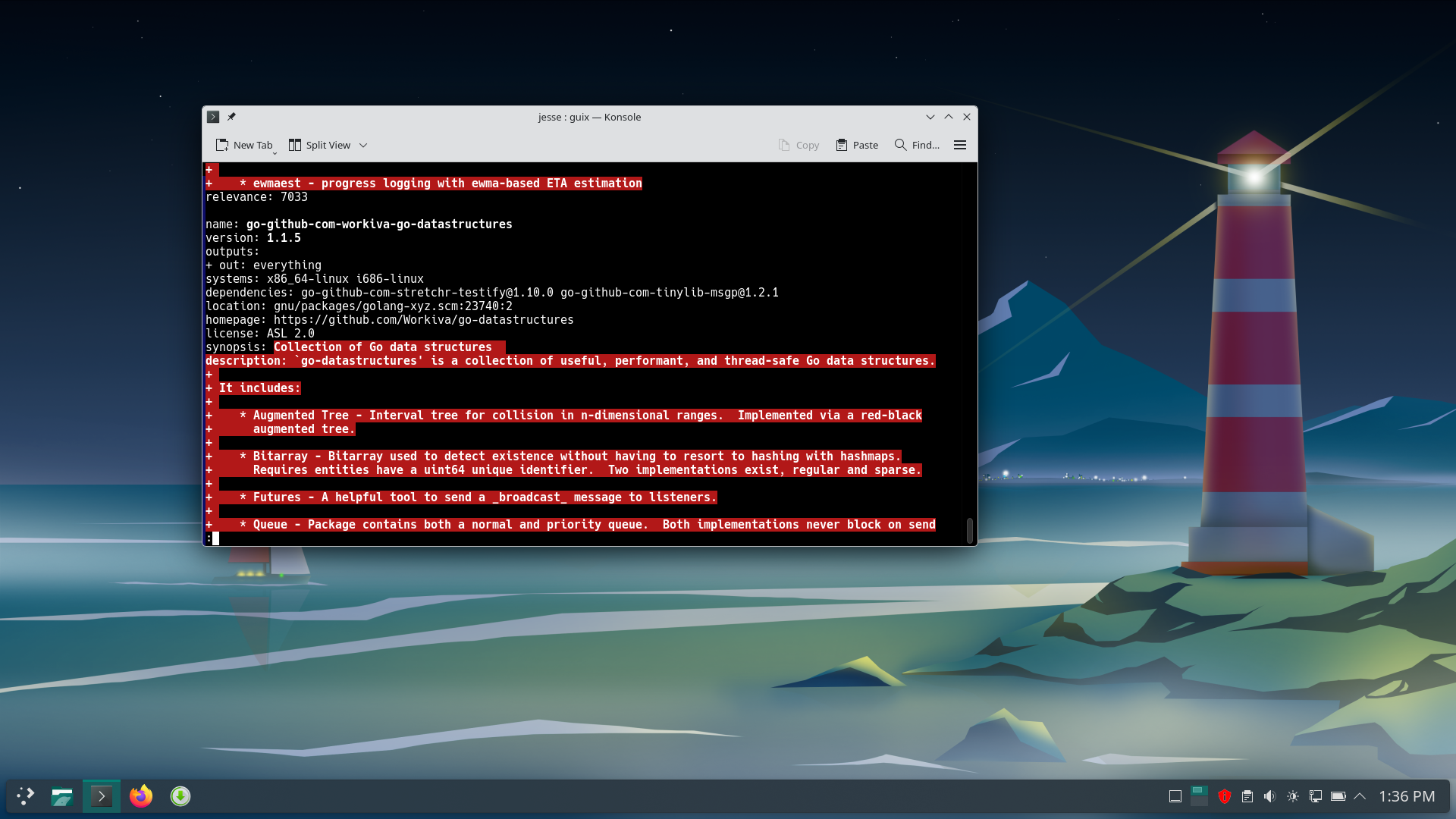Open a New Tab in Konsole
The image size is (1456, 819).
pos(244,145)
